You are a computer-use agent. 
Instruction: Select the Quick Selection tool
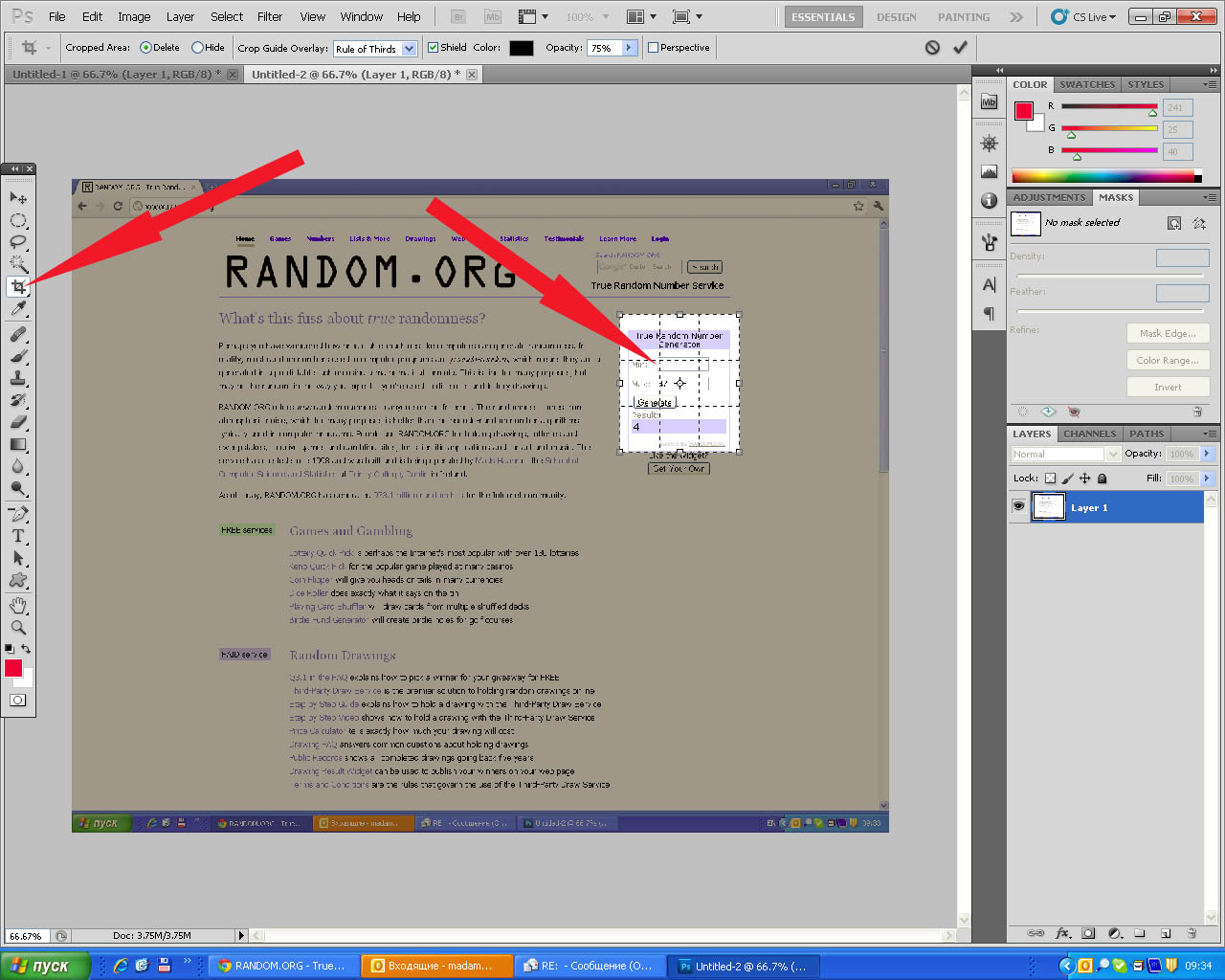[x=18, y=264]
